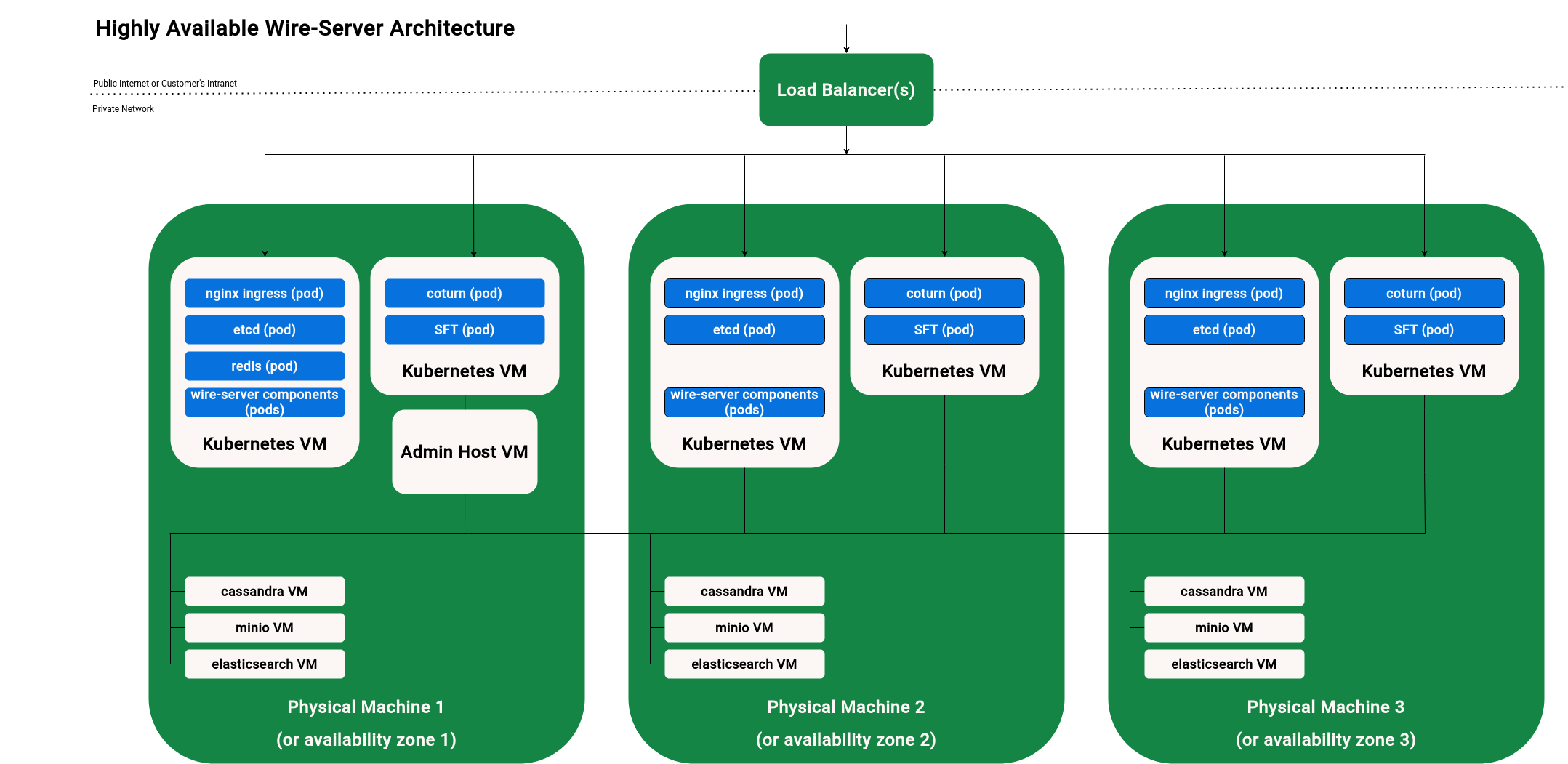Click Kubernetes VM label above Admin Host VM

click(465, 371)
